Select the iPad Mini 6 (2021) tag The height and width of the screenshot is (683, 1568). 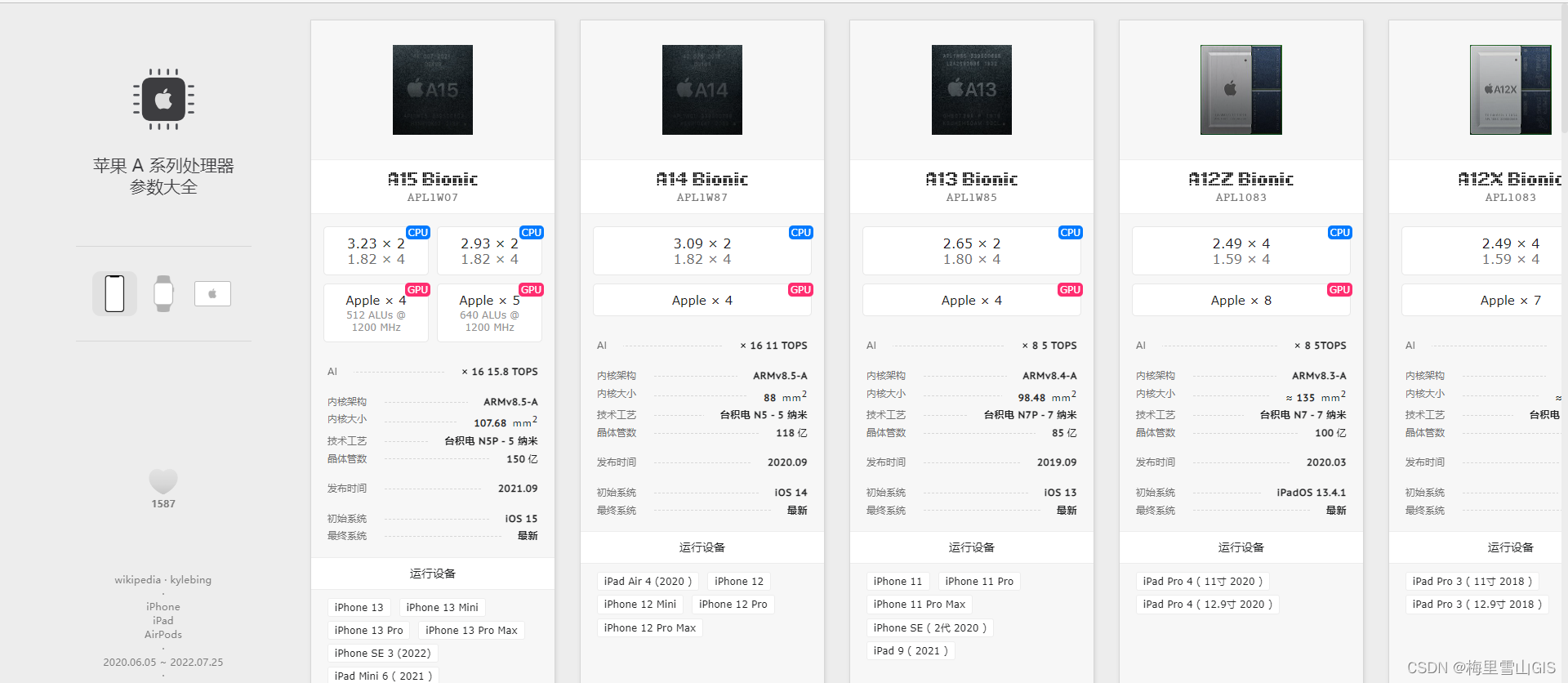click(383, 676)
